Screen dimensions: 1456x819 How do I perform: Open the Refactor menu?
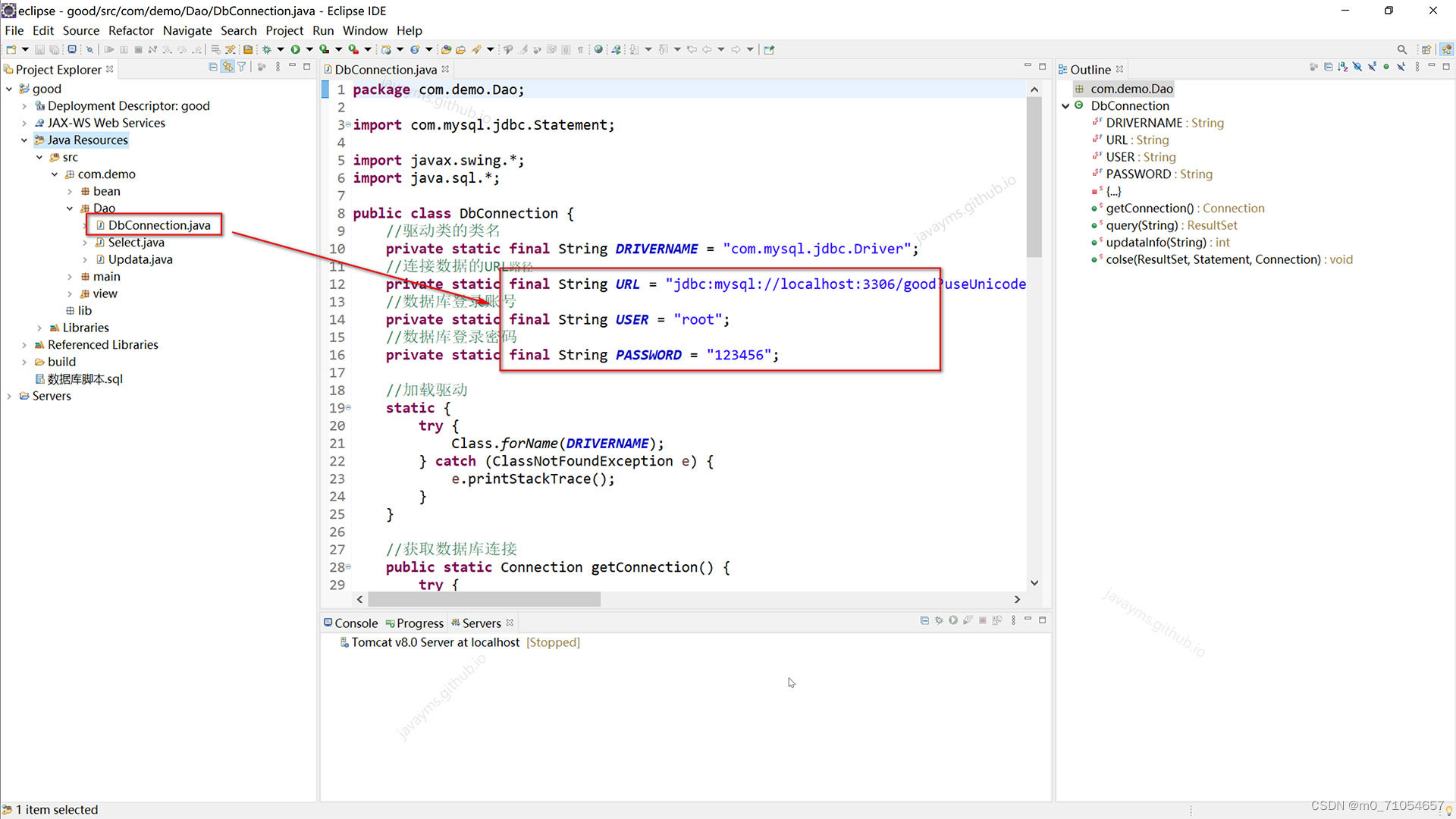130,30
